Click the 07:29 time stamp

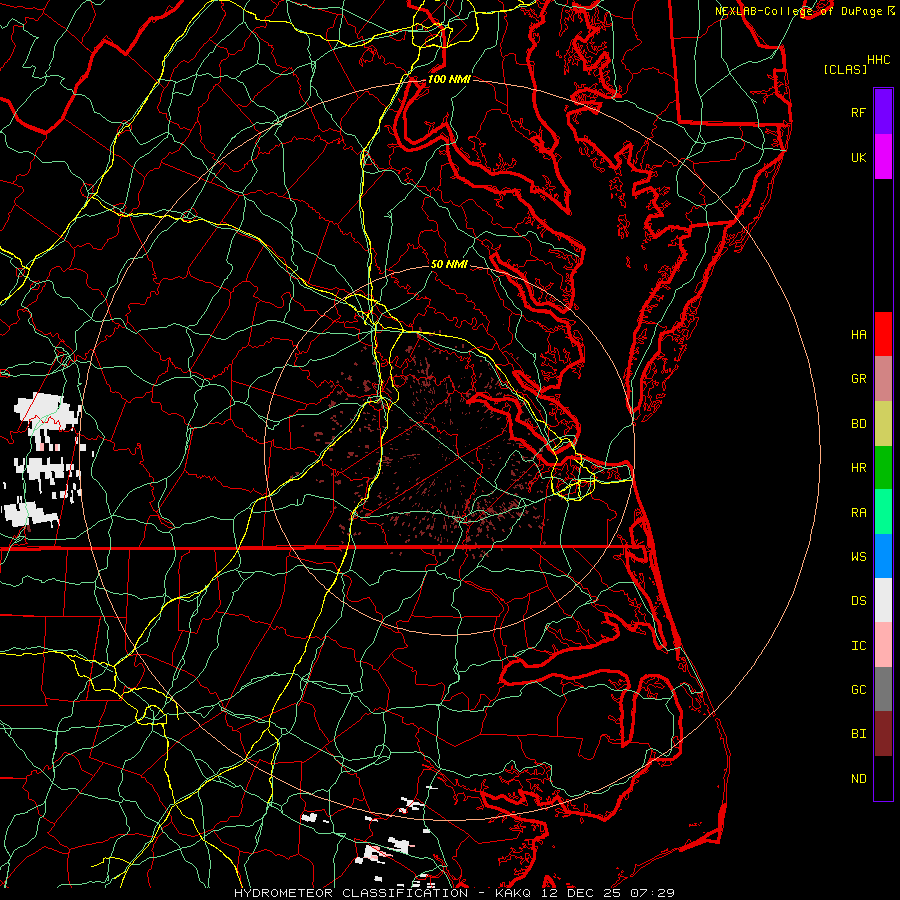pyautogui.click(x=651, y=893)
